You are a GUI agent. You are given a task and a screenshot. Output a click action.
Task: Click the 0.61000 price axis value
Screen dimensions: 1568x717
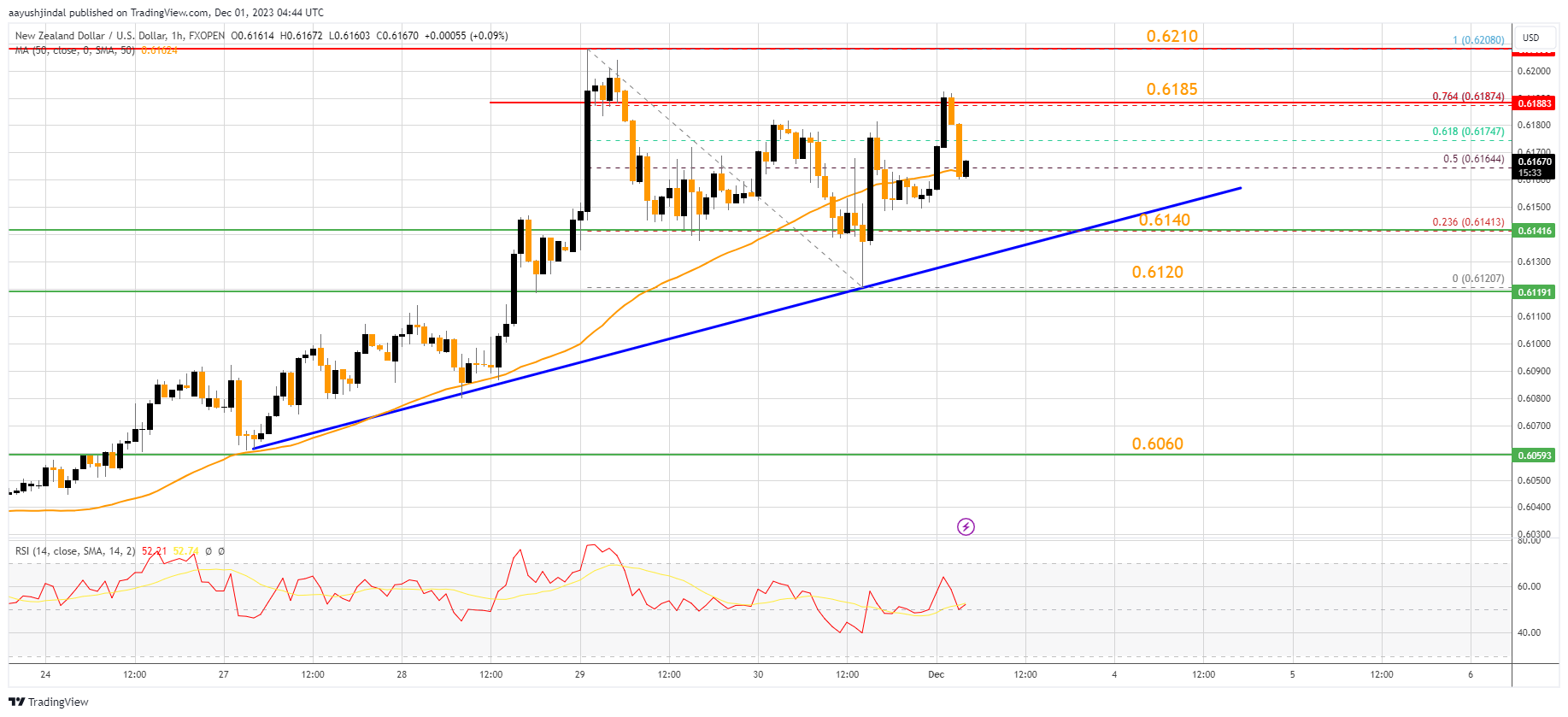1533,344
